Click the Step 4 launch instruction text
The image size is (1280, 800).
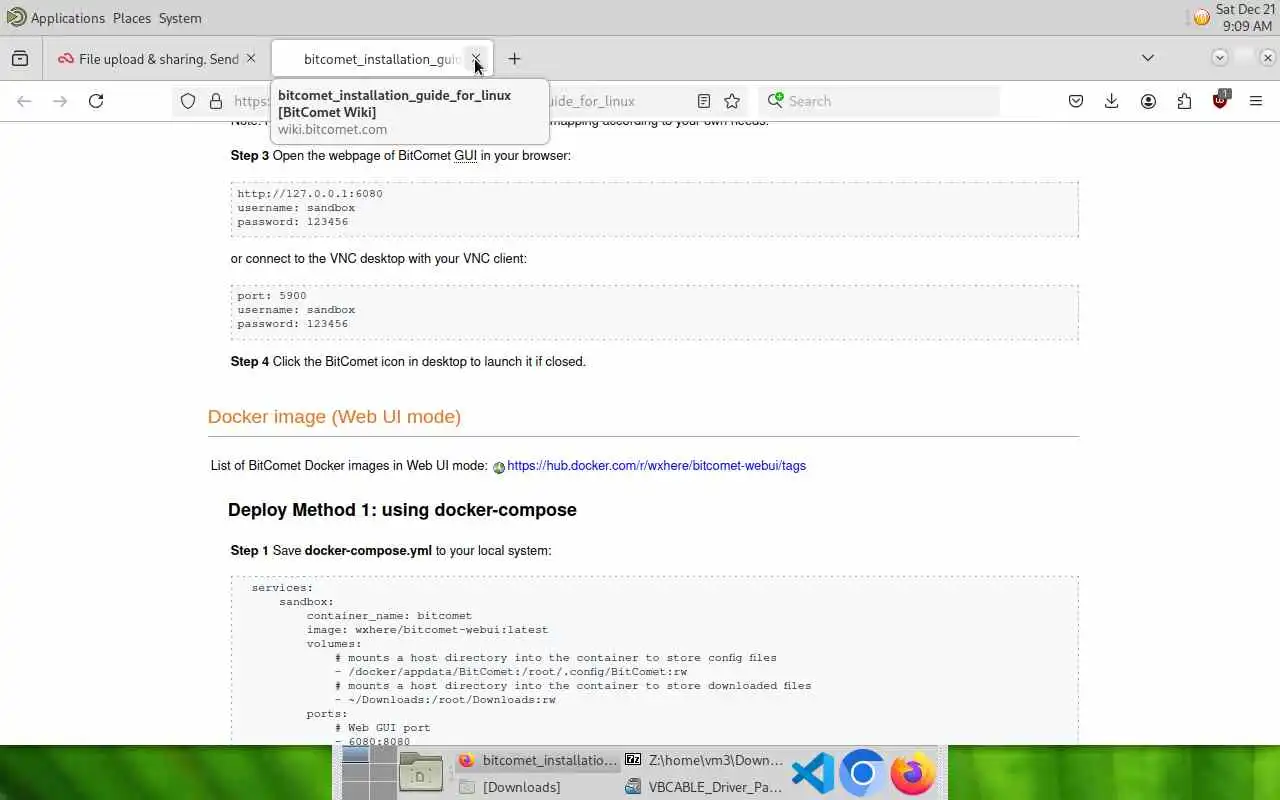tap(408, 362)
